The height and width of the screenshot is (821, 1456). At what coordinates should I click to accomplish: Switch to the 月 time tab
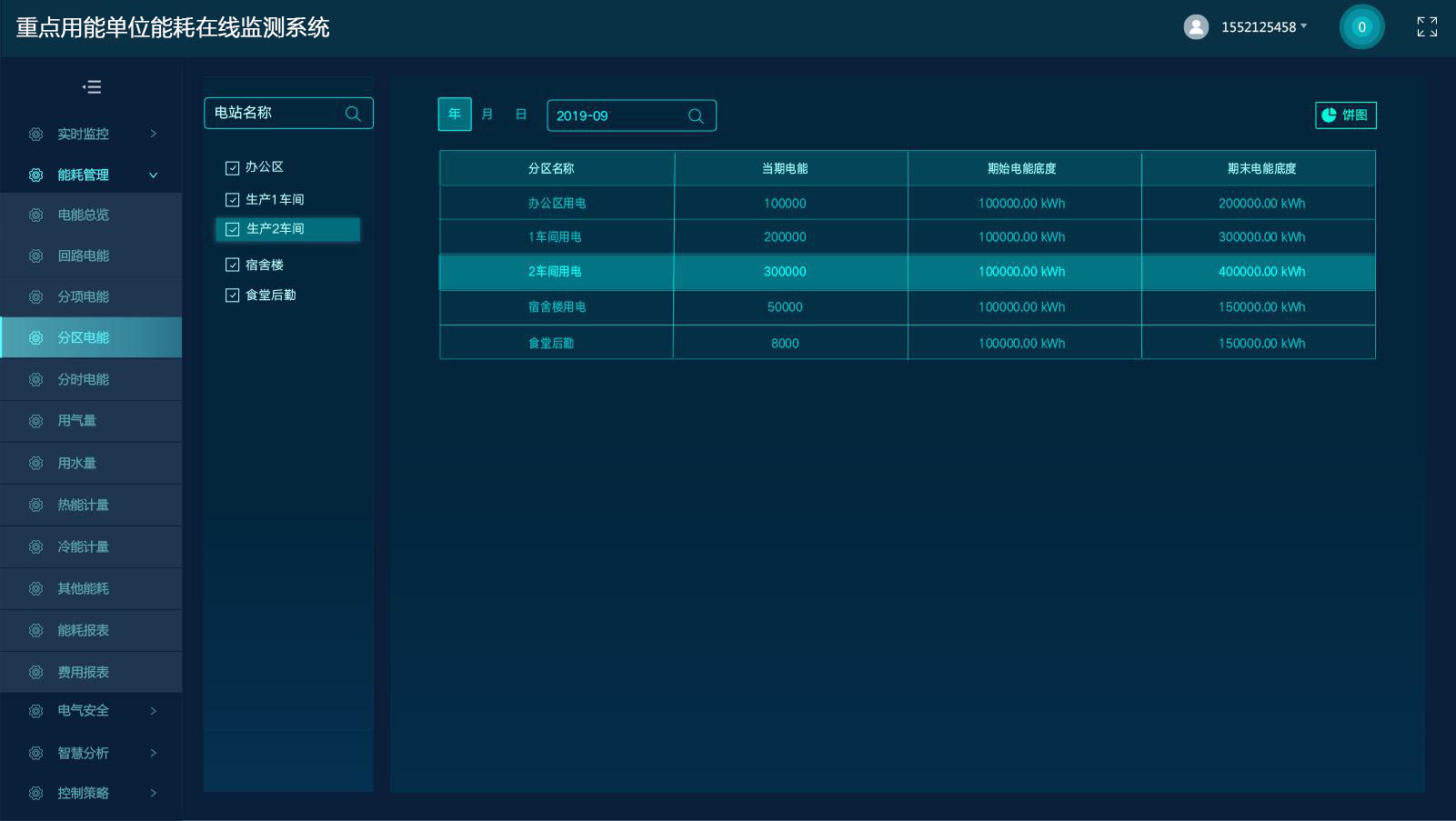pyautogui.click(x=487, y=115)
